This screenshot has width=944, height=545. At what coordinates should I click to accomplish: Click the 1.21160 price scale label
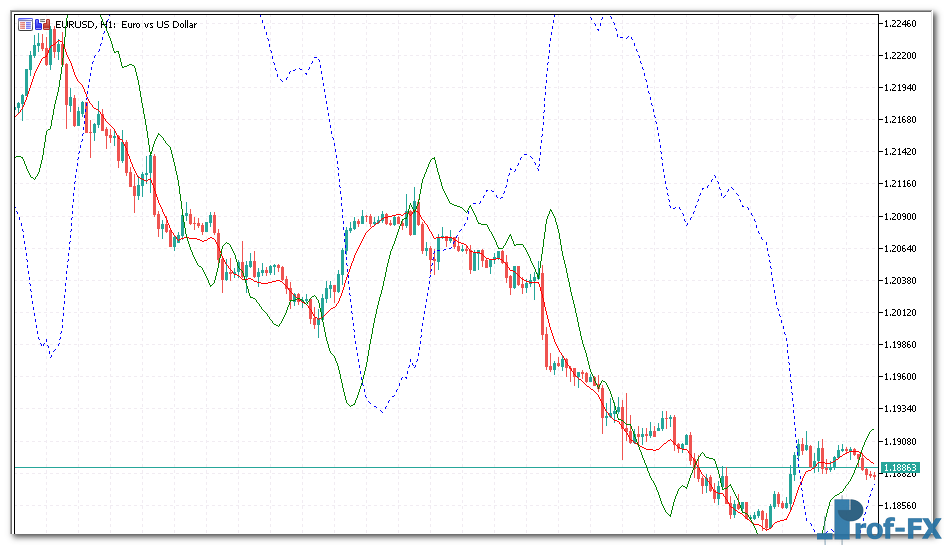902,184
